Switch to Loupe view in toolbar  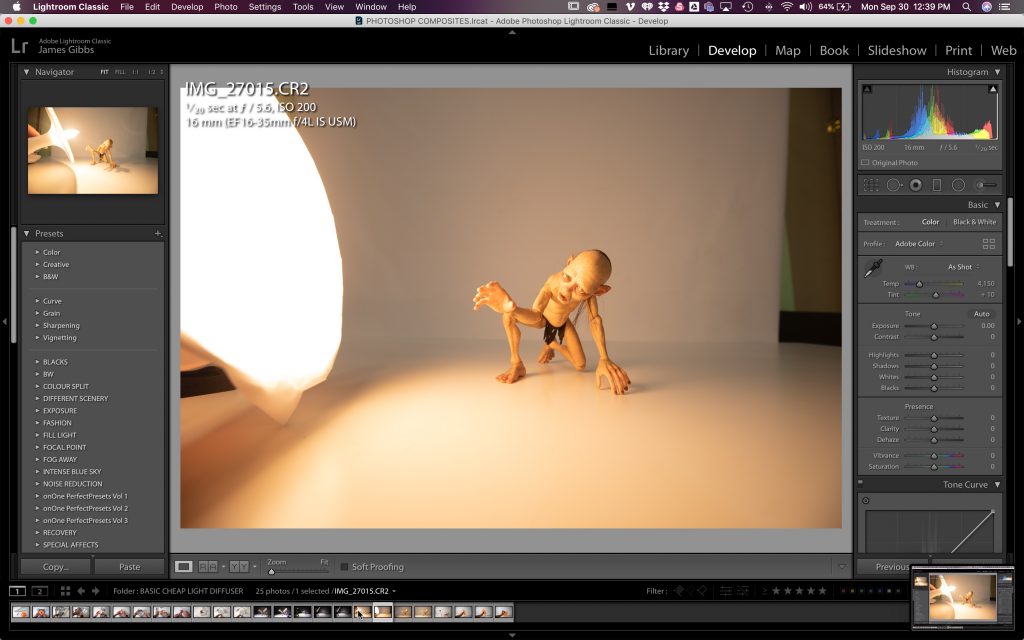tap(184, 566)
